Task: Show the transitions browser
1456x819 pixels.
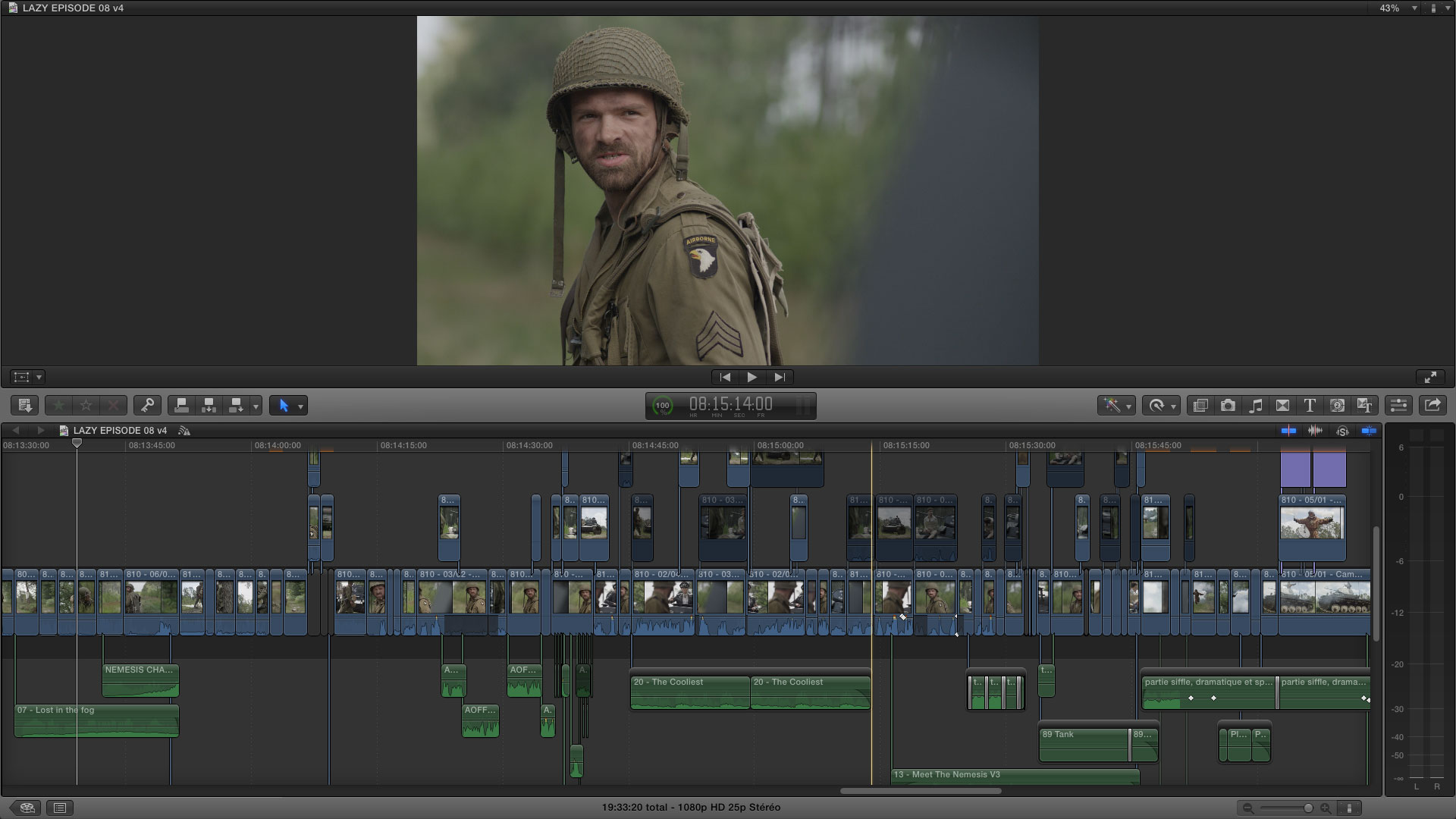Action: 1282,406
